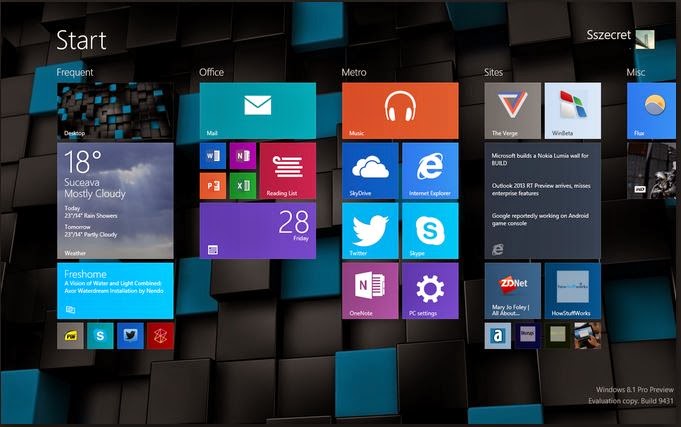
Task: Open the large Twitter tile in Metro
Action: [370, 231]
